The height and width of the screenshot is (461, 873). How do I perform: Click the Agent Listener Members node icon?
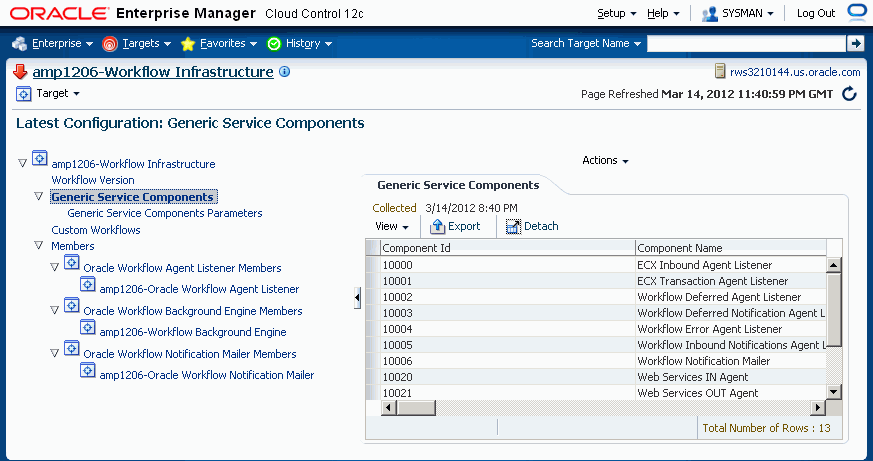pos(72,262)
